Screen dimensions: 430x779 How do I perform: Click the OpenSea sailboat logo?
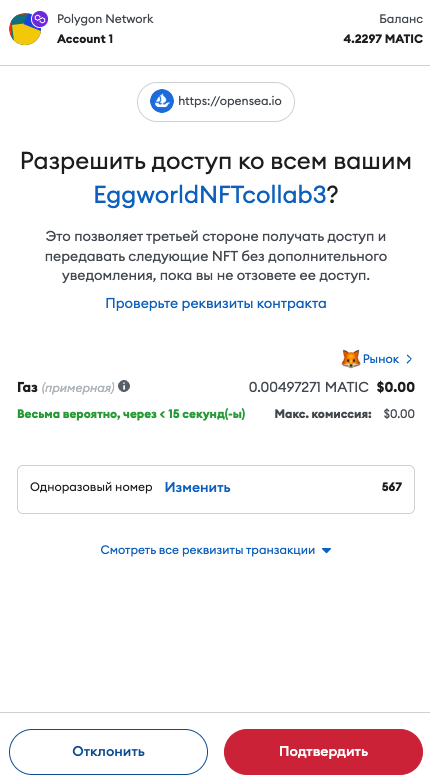tap(162, 102)
